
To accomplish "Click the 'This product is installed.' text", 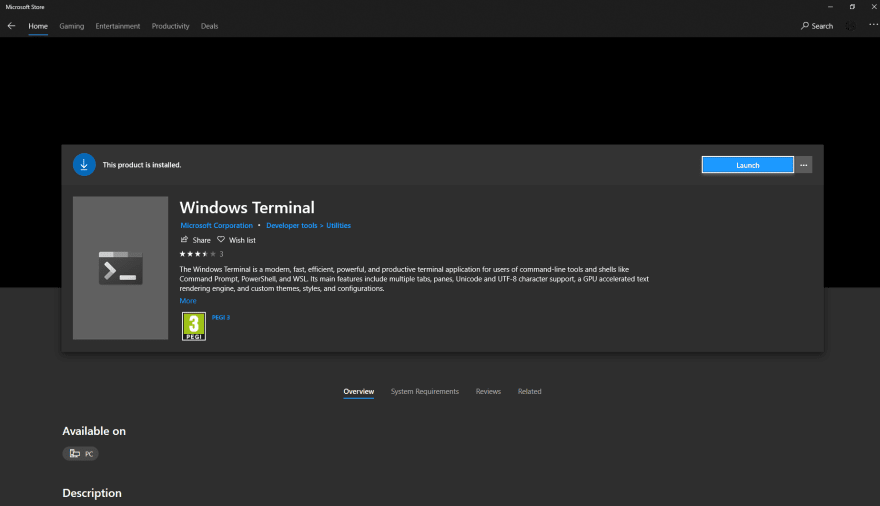I will click(141, 165).
